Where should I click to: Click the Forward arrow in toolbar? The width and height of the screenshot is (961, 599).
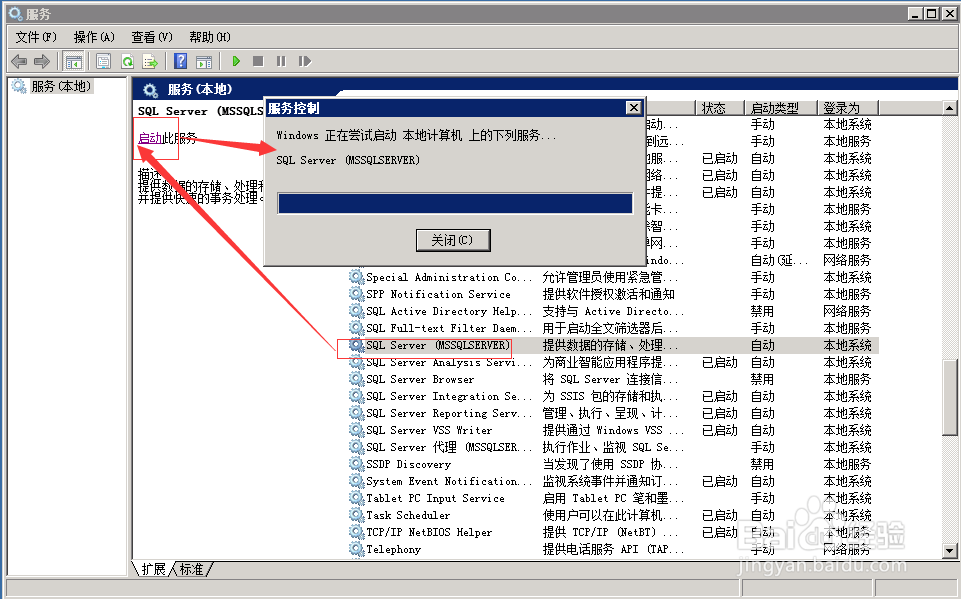(x=42, y=61)
